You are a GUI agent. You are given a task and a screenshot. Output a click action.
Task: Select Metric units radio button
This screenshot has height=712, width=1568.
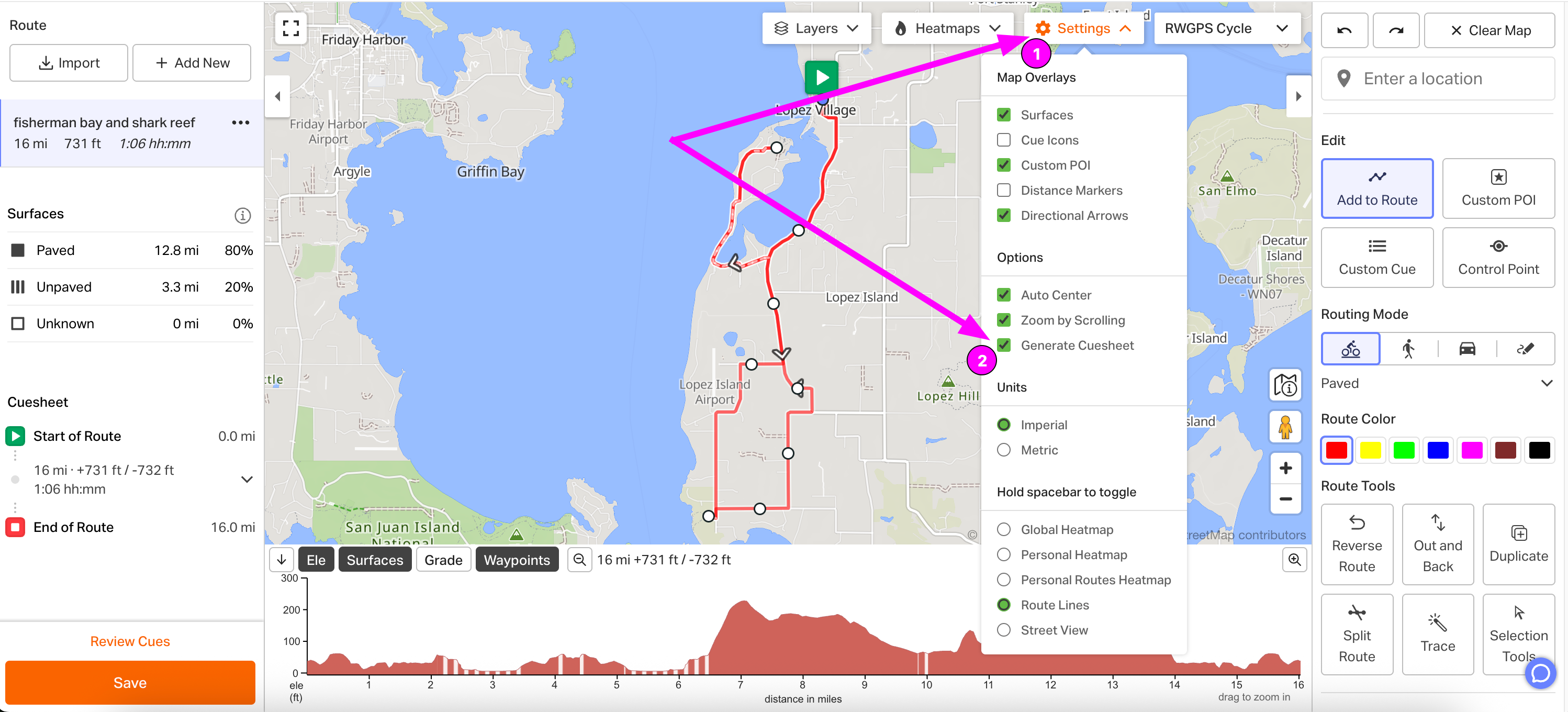(1004, 450)
